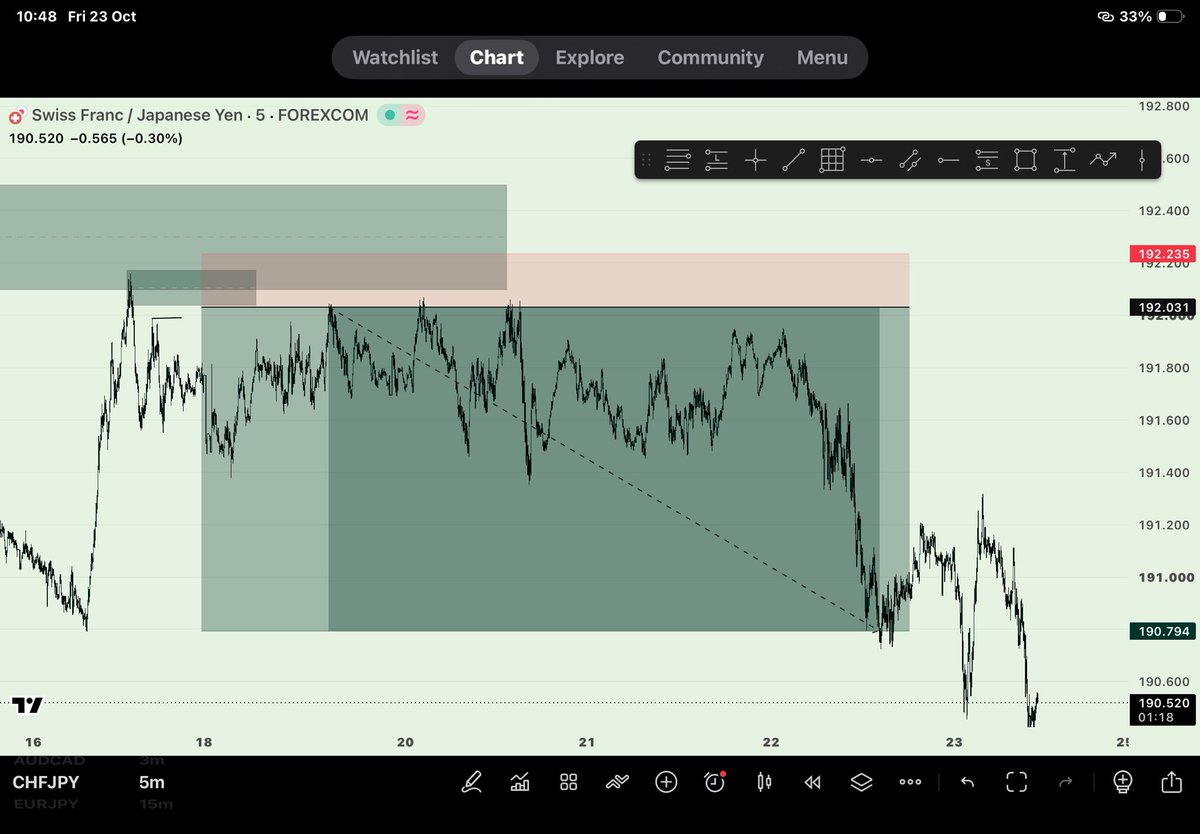Tap the Swiss Franc / Japanese Yen title

click(137, 115)
